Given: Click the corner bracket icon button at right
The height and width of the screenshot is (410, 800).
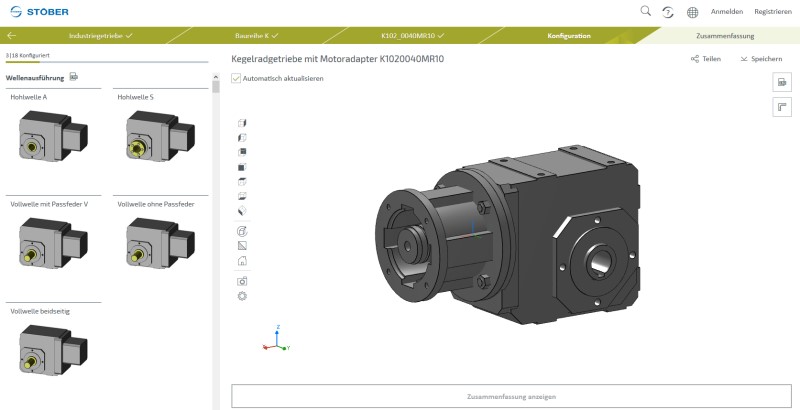Looking at the screenshot, I should [x=782, y=108].
